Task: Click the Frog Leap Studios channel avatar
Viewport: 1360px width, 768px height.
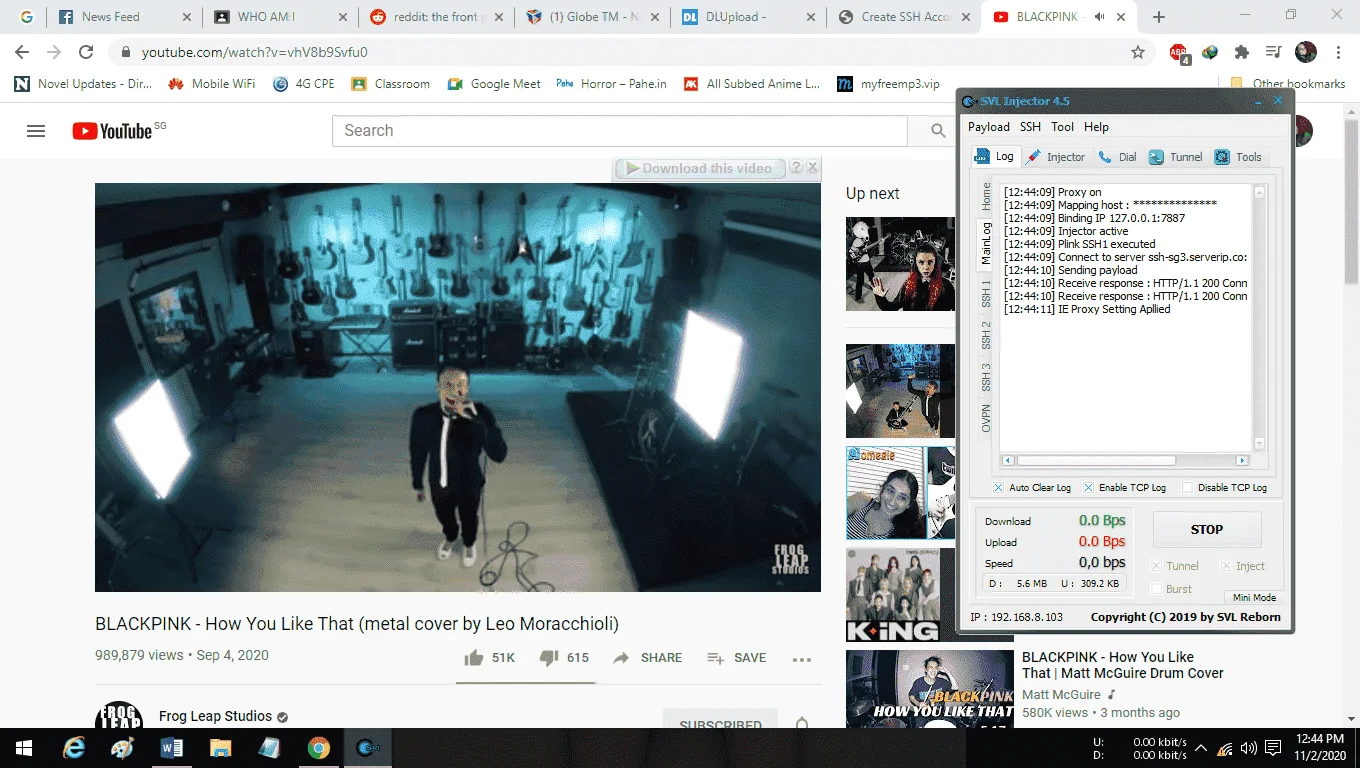Action: 118,714
